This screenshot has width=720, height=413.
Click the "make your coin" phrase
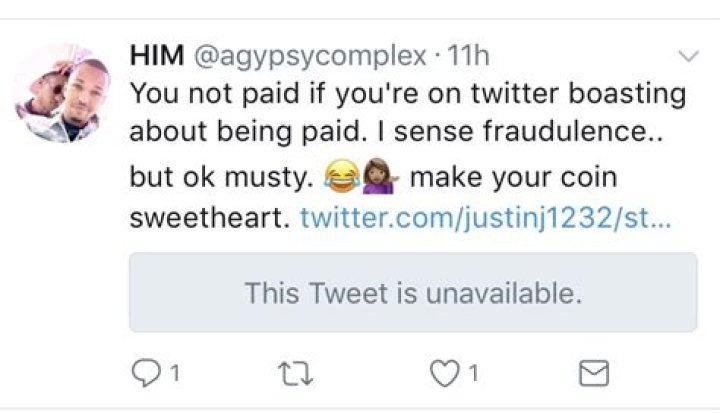514,179
